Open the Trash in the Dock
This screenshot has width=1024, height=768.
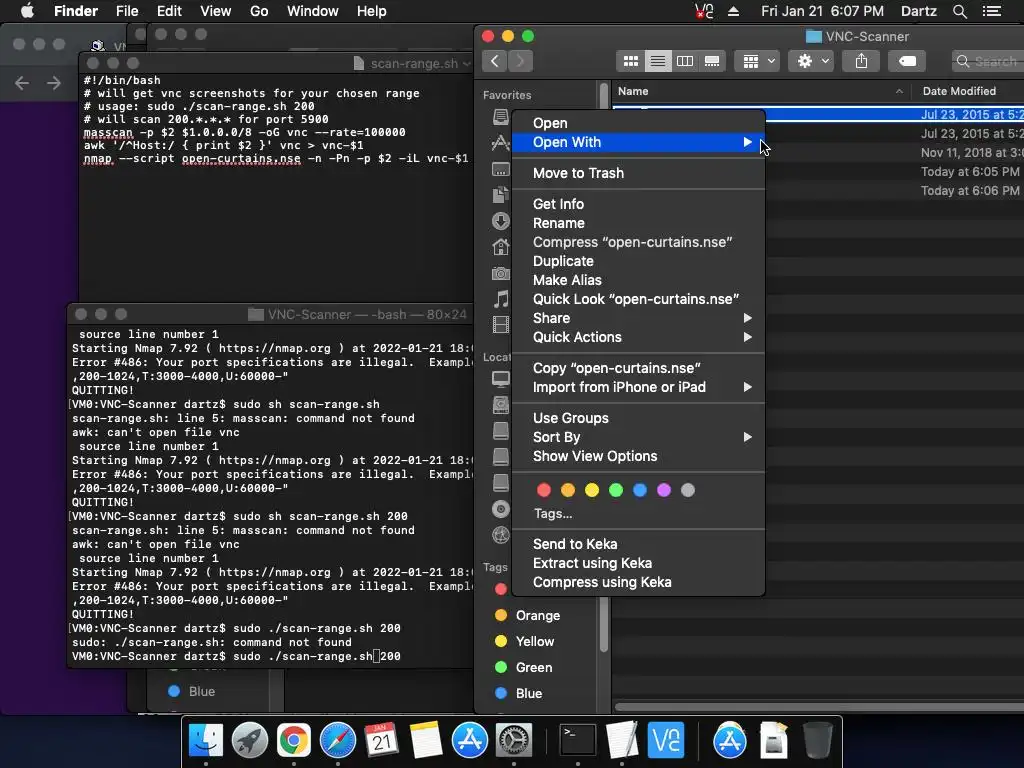pos(817,741)
